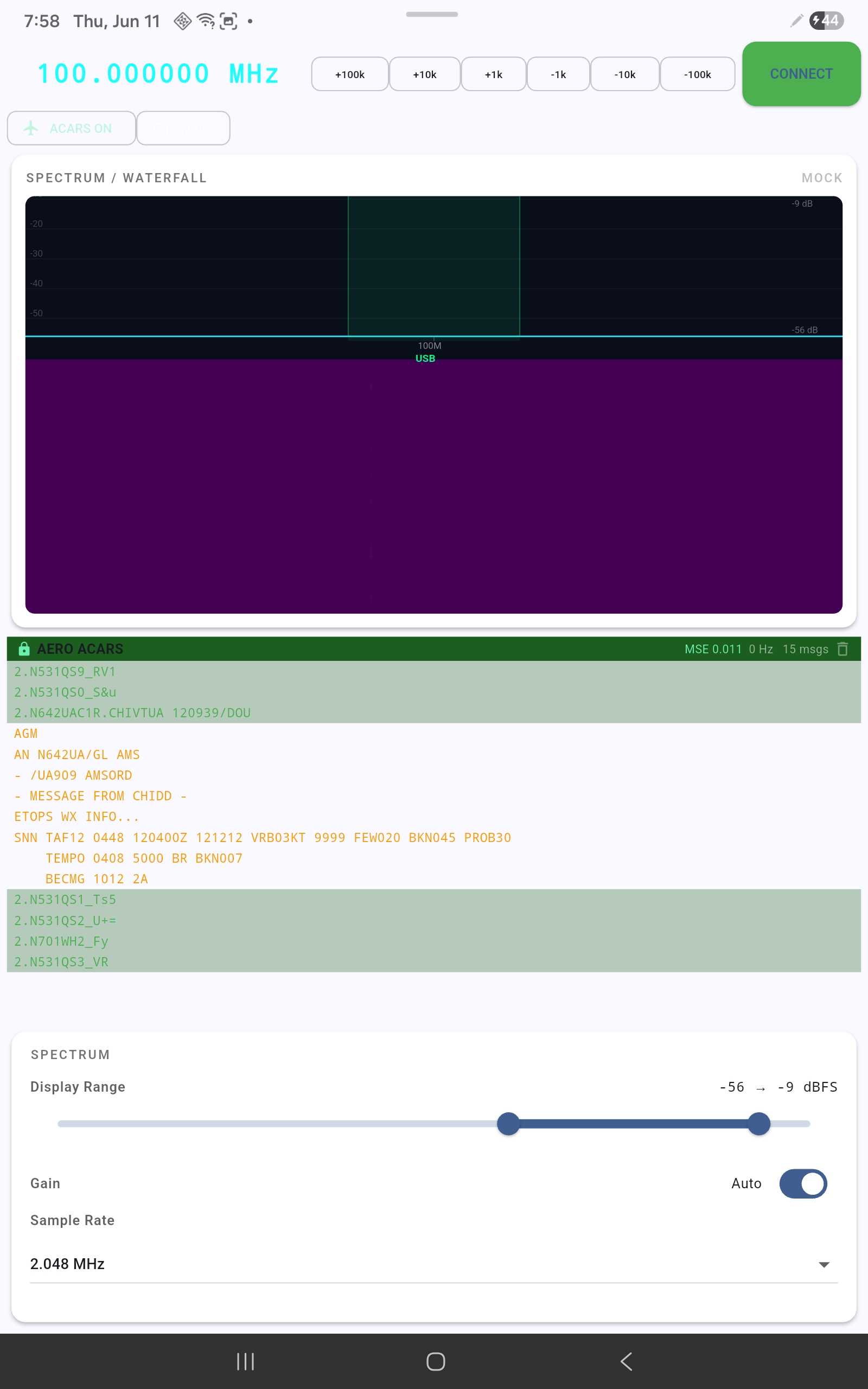The height and width of the screenshot is (1389, 868).
Task: Open the Sample Rate dropdown arrow
Action: pos(824,1264)
